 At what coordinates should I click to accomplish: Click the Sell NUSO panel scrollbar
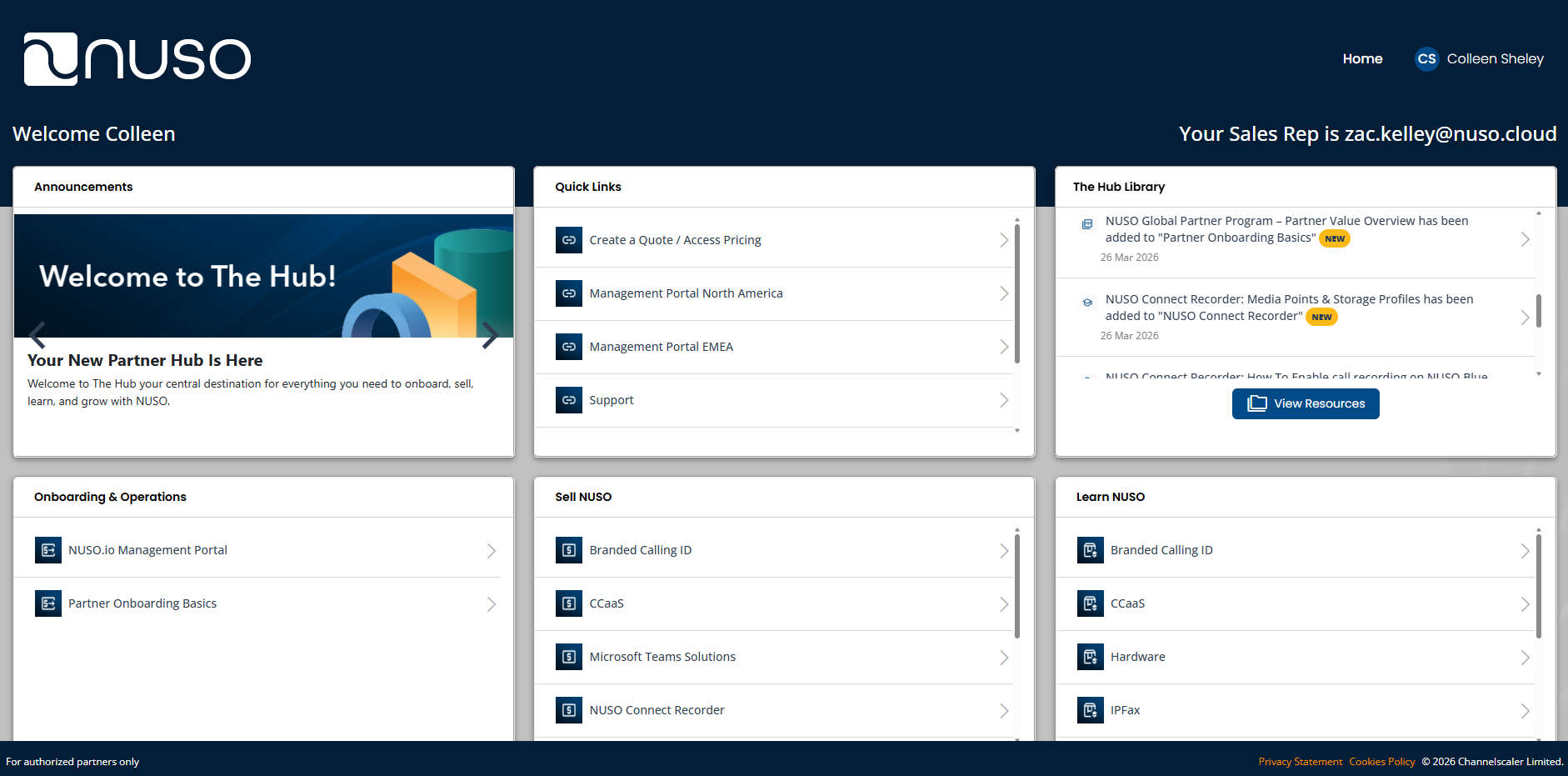(x=1017, y=586)
